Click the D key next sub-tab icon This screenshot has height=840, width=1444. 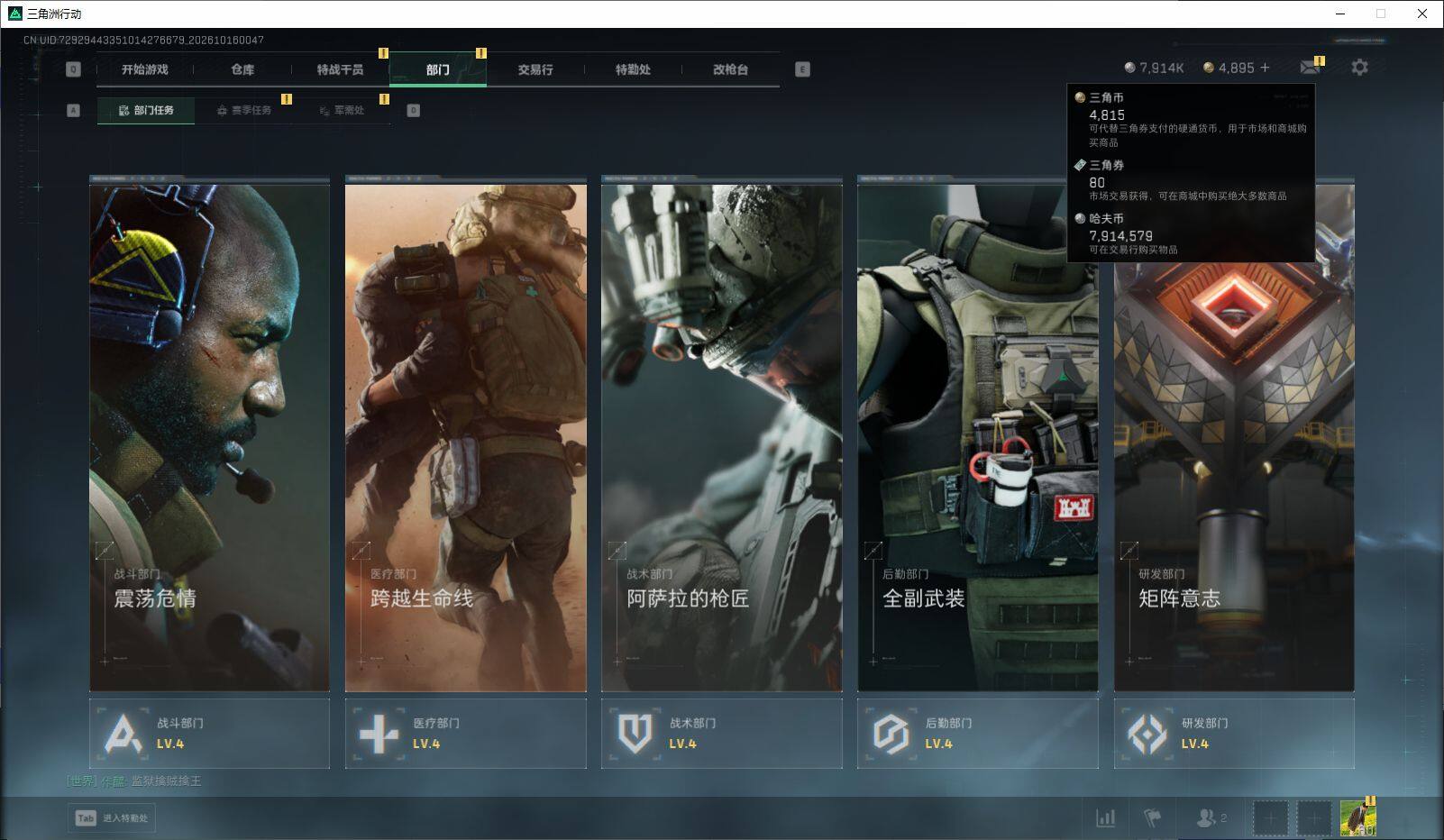pyautogui.click(x=414, y=110)
